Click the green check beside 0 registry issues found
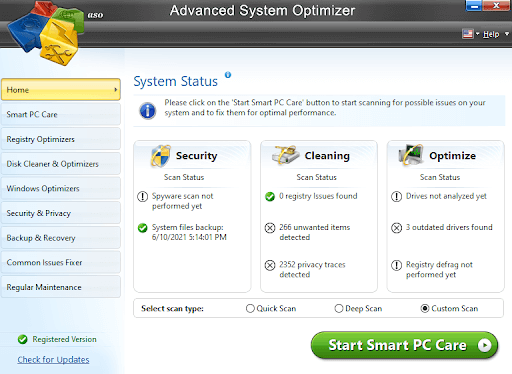The height and width of the screenshot is (374, 512). [x=270, y=197]
